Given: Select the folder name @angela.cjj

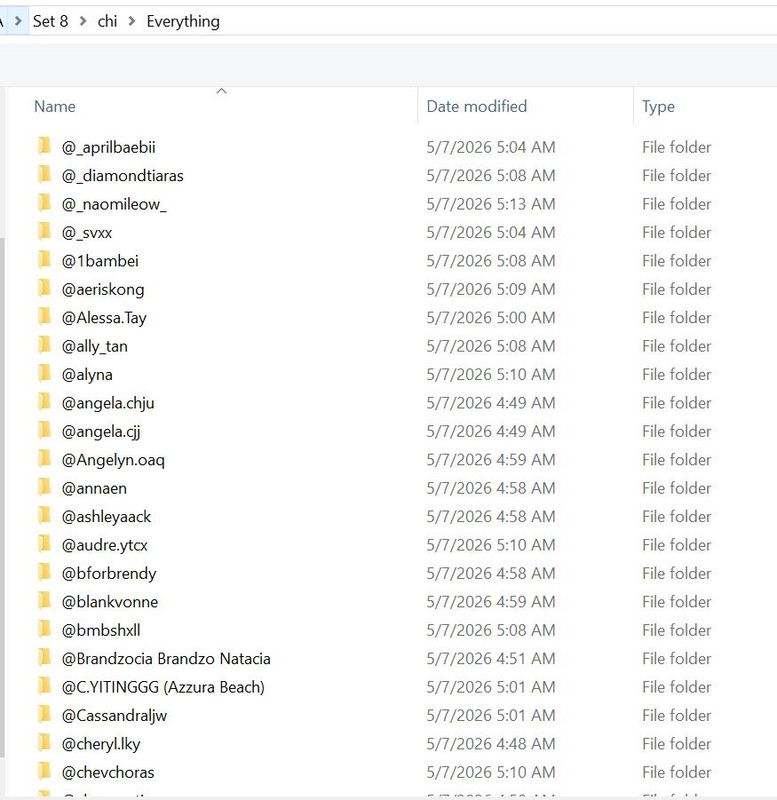Looking at the screenshot, I should click(101, 432).
